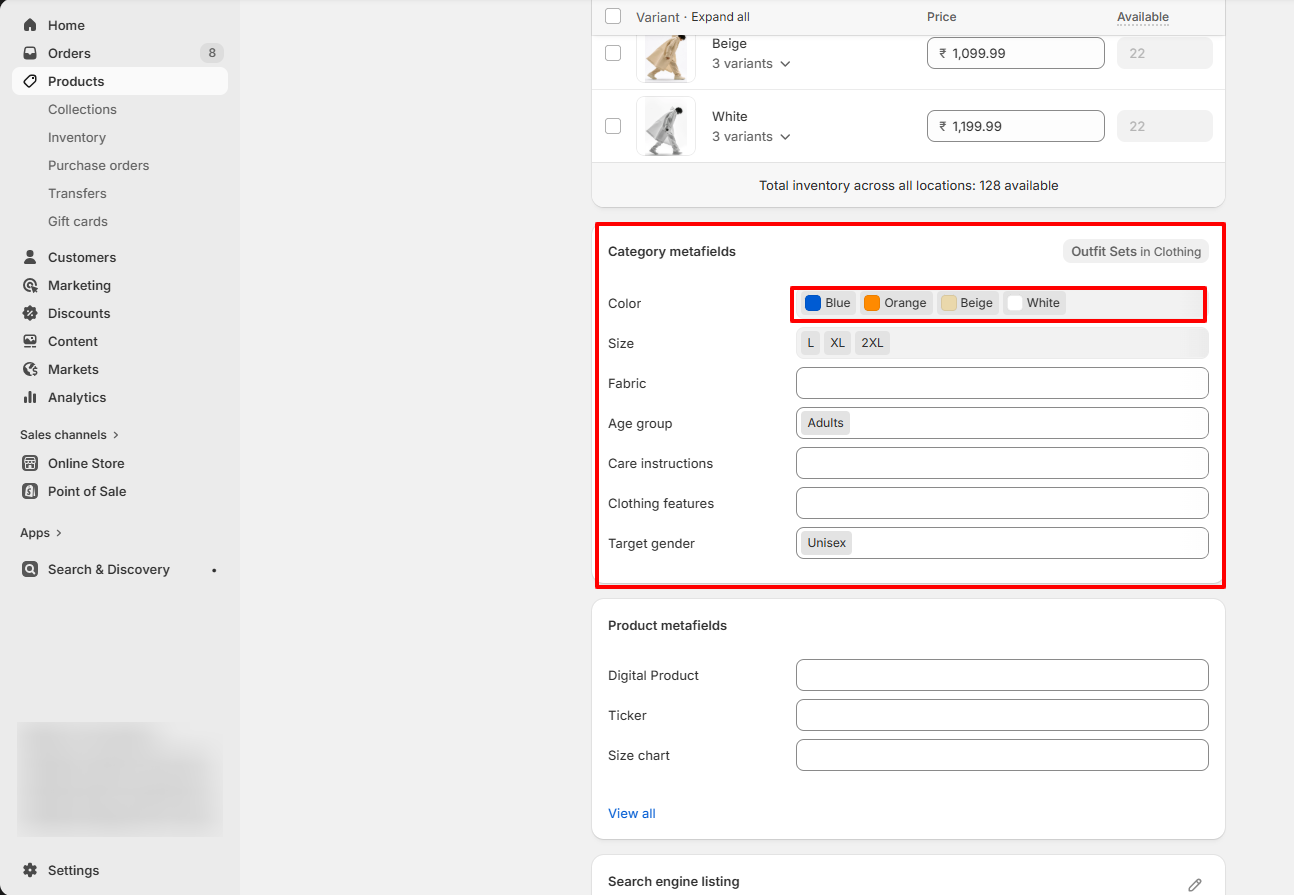Click the Beige price field 1,099.99
Screen dimensions: 1294x895
(1016, 53)
